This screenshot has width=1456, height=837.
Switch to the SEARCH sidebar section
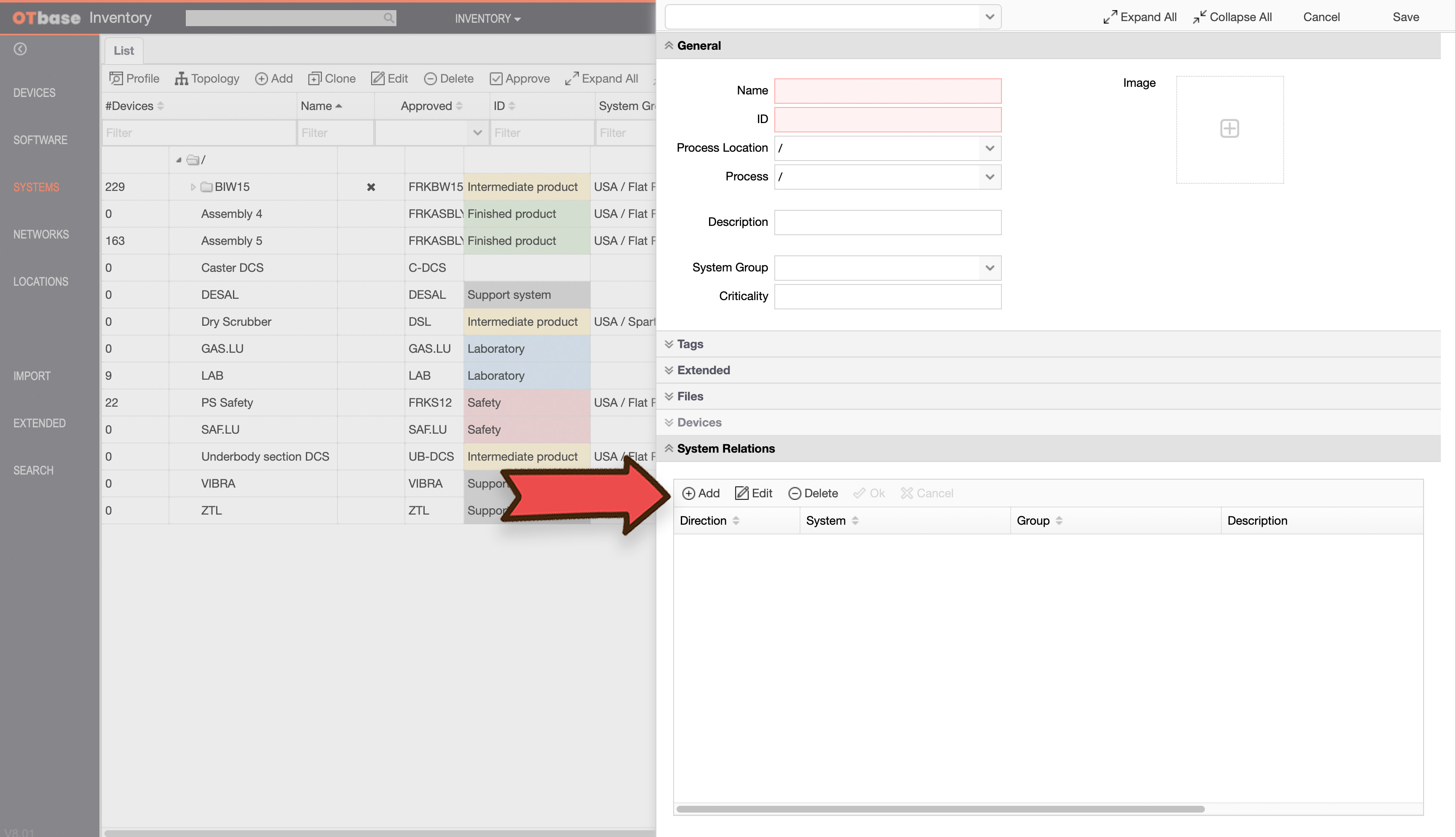click(33, 470)
